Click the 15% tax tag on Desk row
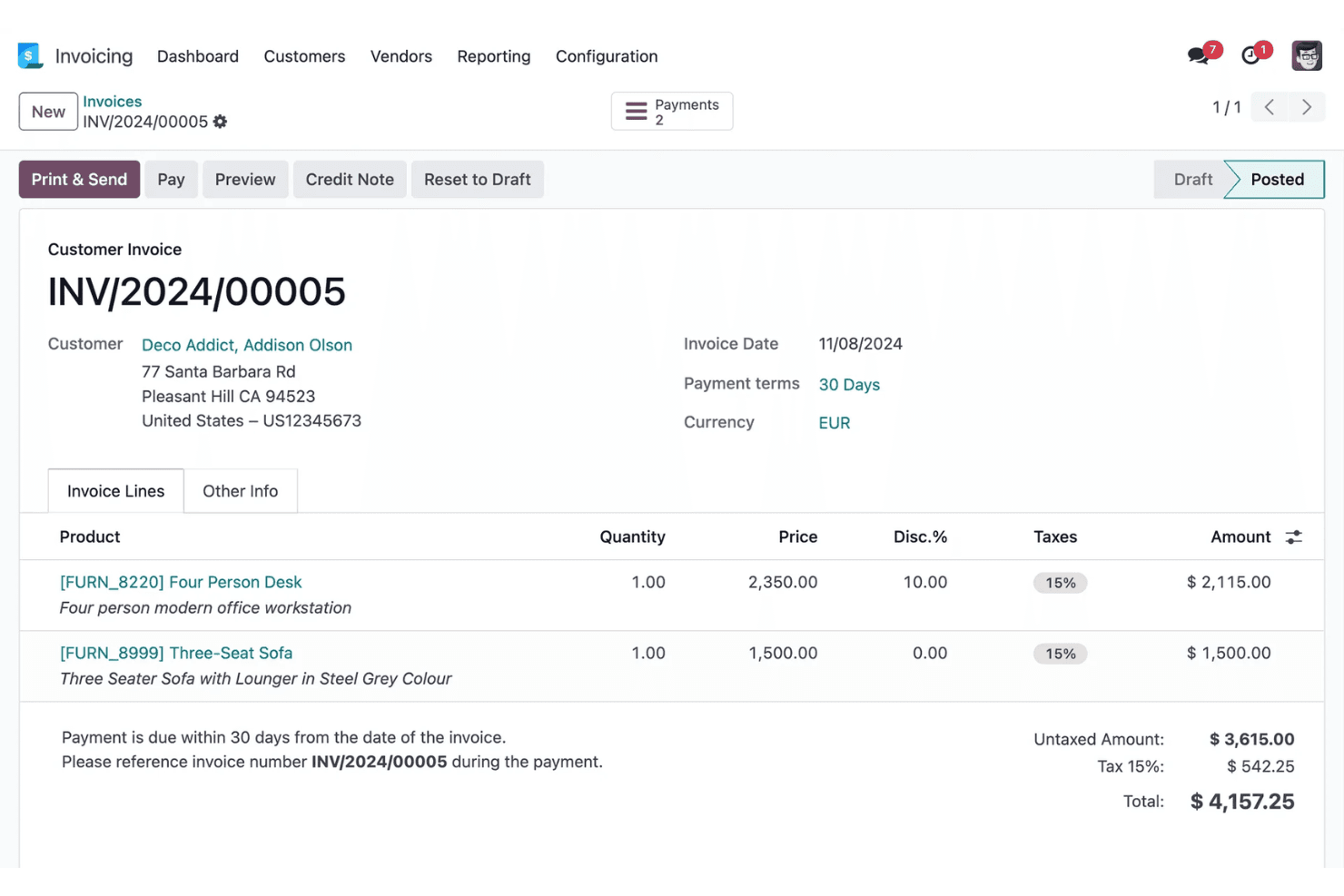Viewport: 1344px width, 896px height. 1060,583
